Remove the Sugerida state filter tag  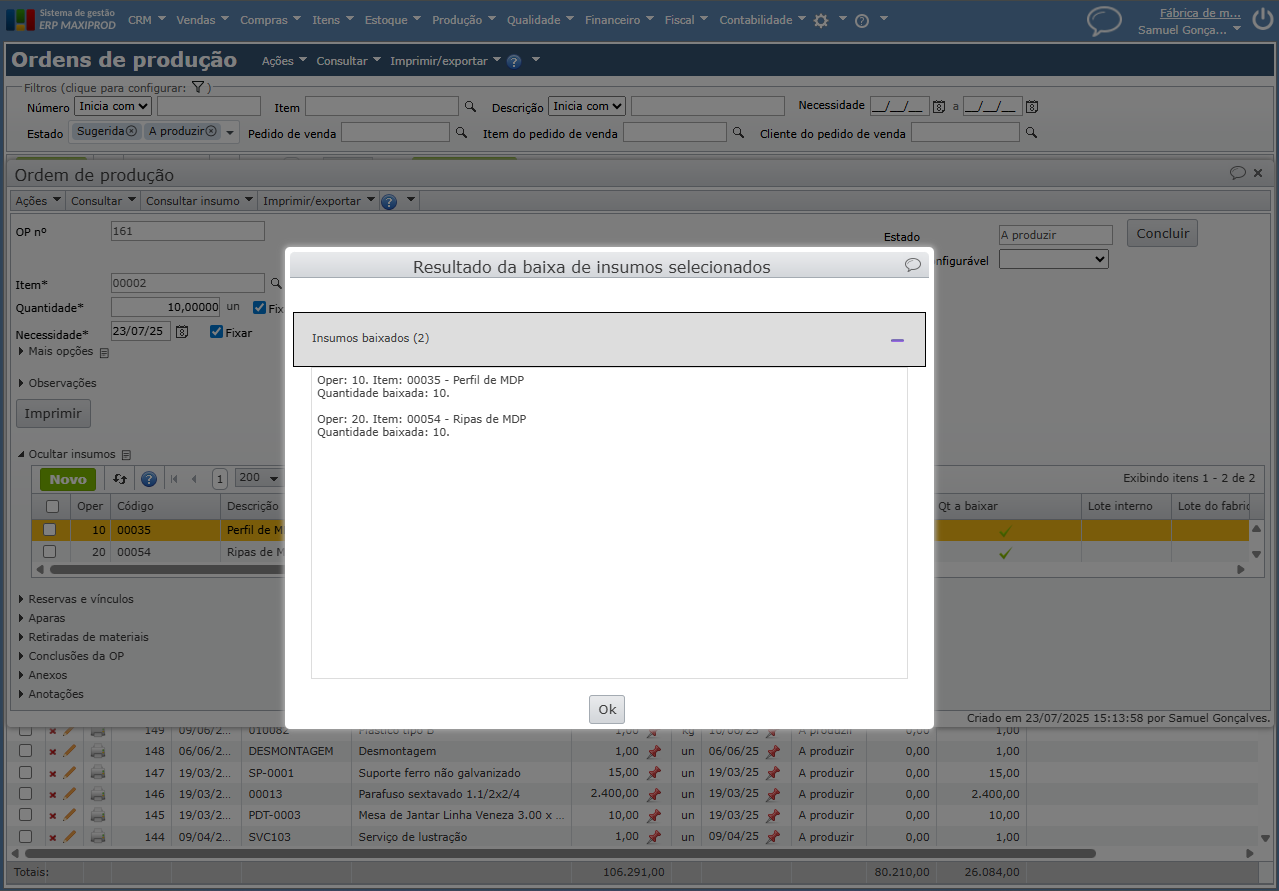(131, 131)
